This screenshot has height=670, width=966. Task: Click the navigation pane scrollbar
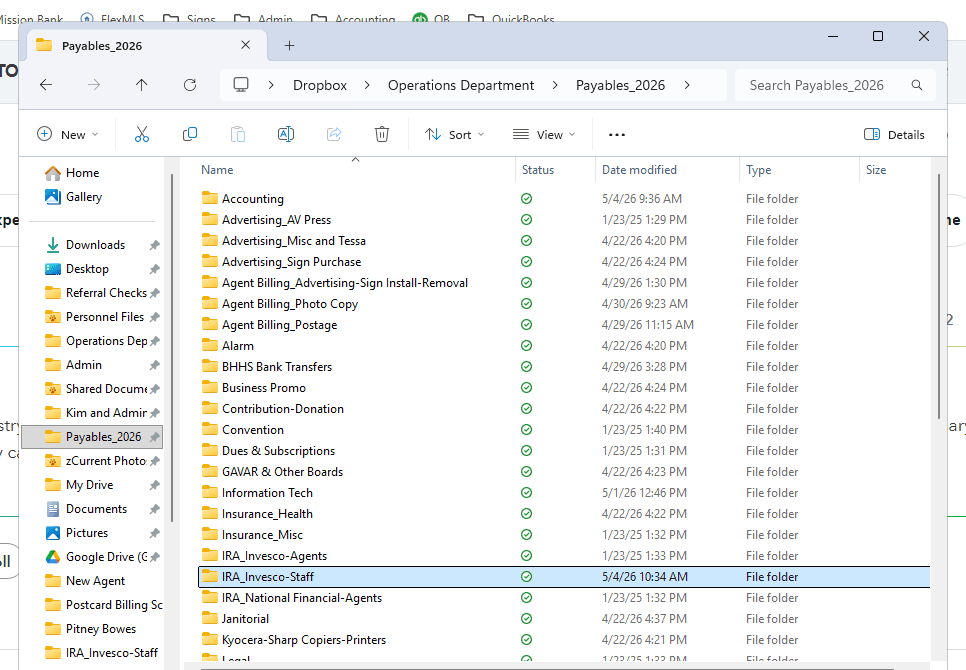172,348
